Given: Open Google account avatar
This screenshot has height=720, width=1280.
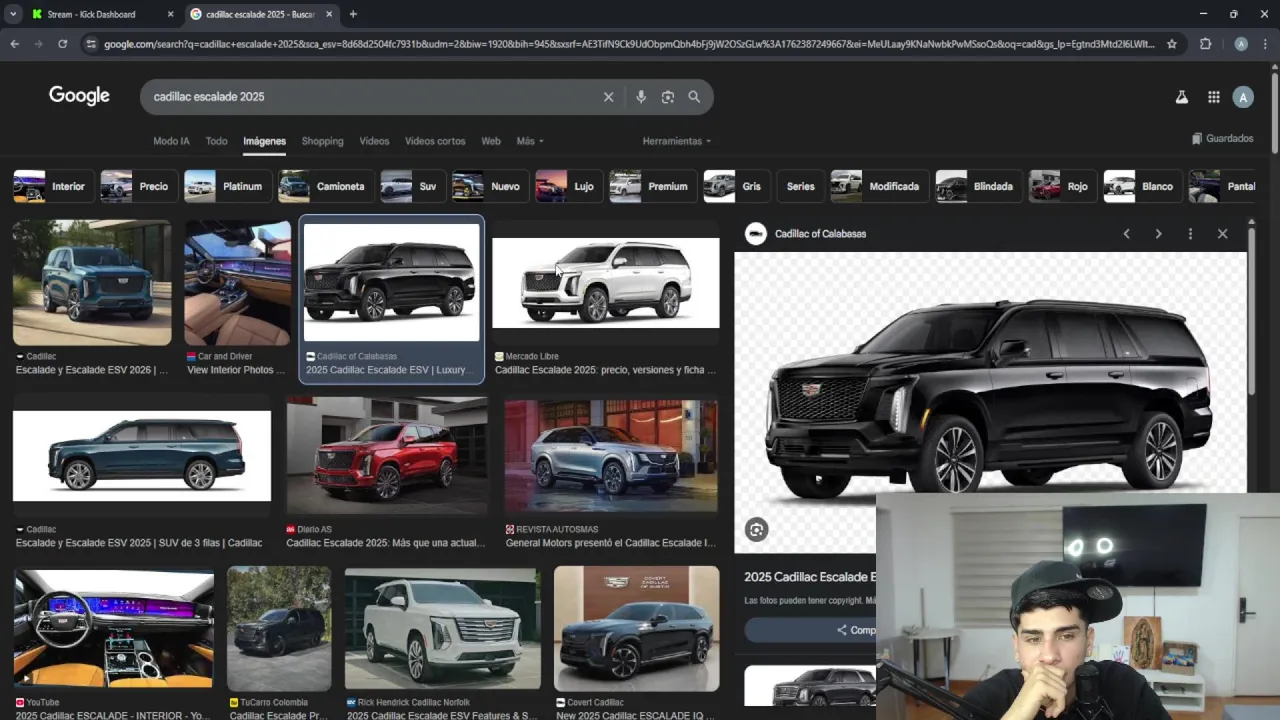Looking at the screenshot, I should click(1243, 97).
